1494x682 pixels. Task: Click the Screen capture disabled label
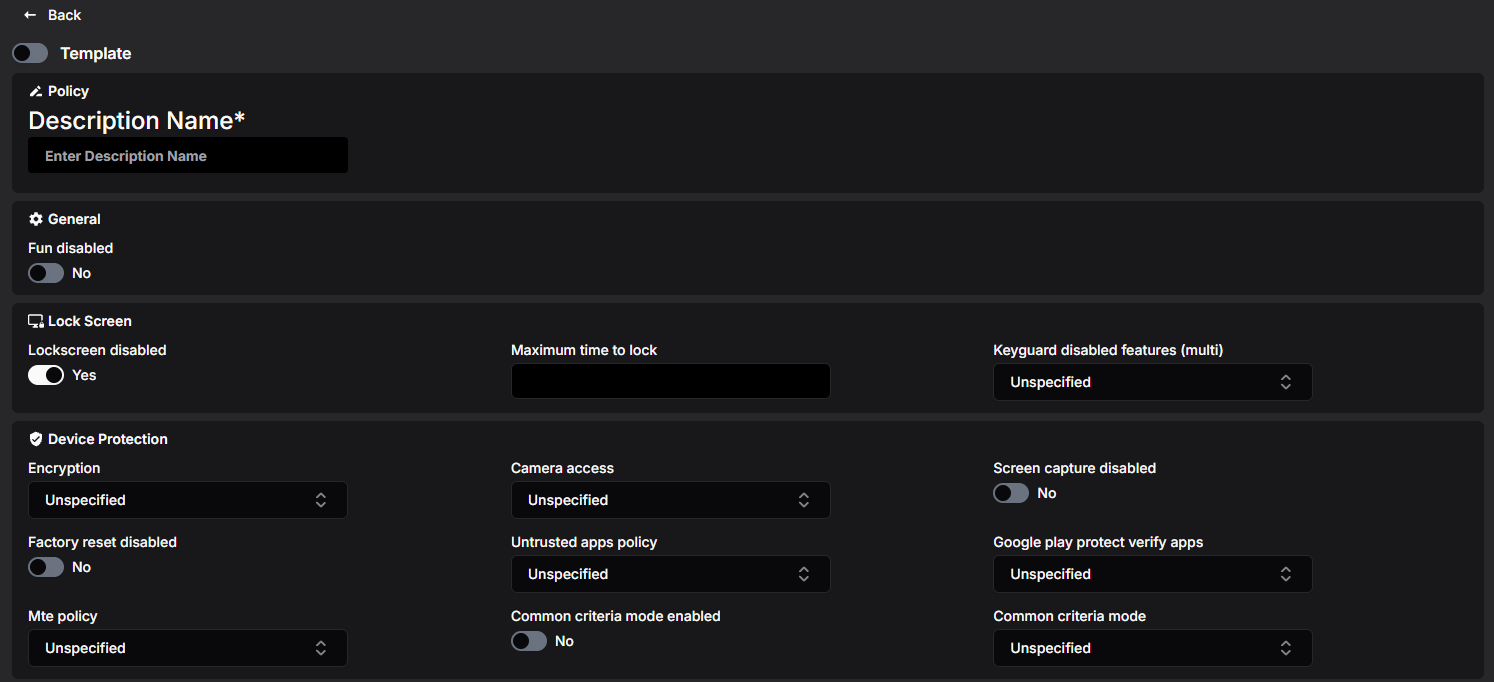pyautogui.click(x=1074, y=468)
